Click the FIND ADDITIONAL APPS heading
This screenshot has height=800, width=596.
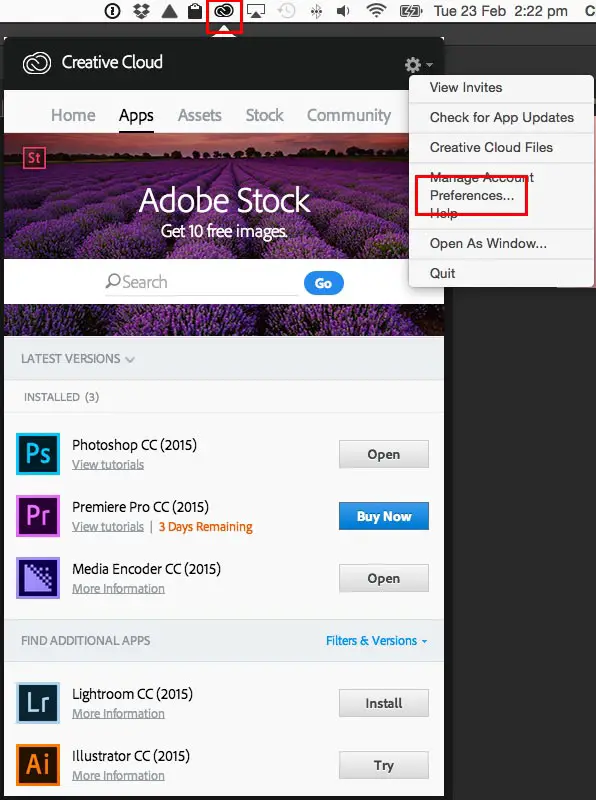pos(86,641)
